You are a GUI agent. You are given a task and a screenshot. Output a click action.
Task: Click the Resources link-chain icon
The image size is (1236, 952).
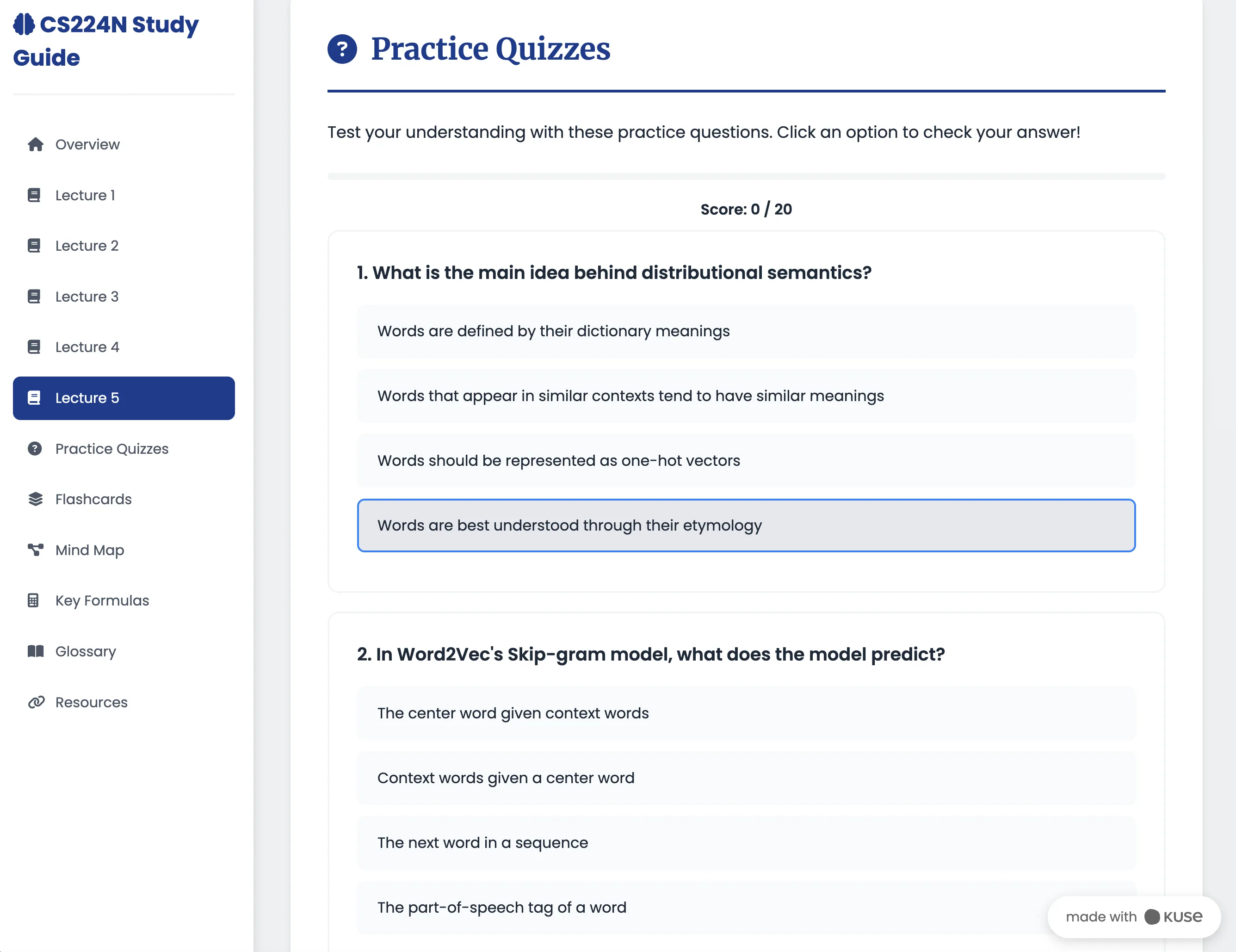[x=36, y=702]
